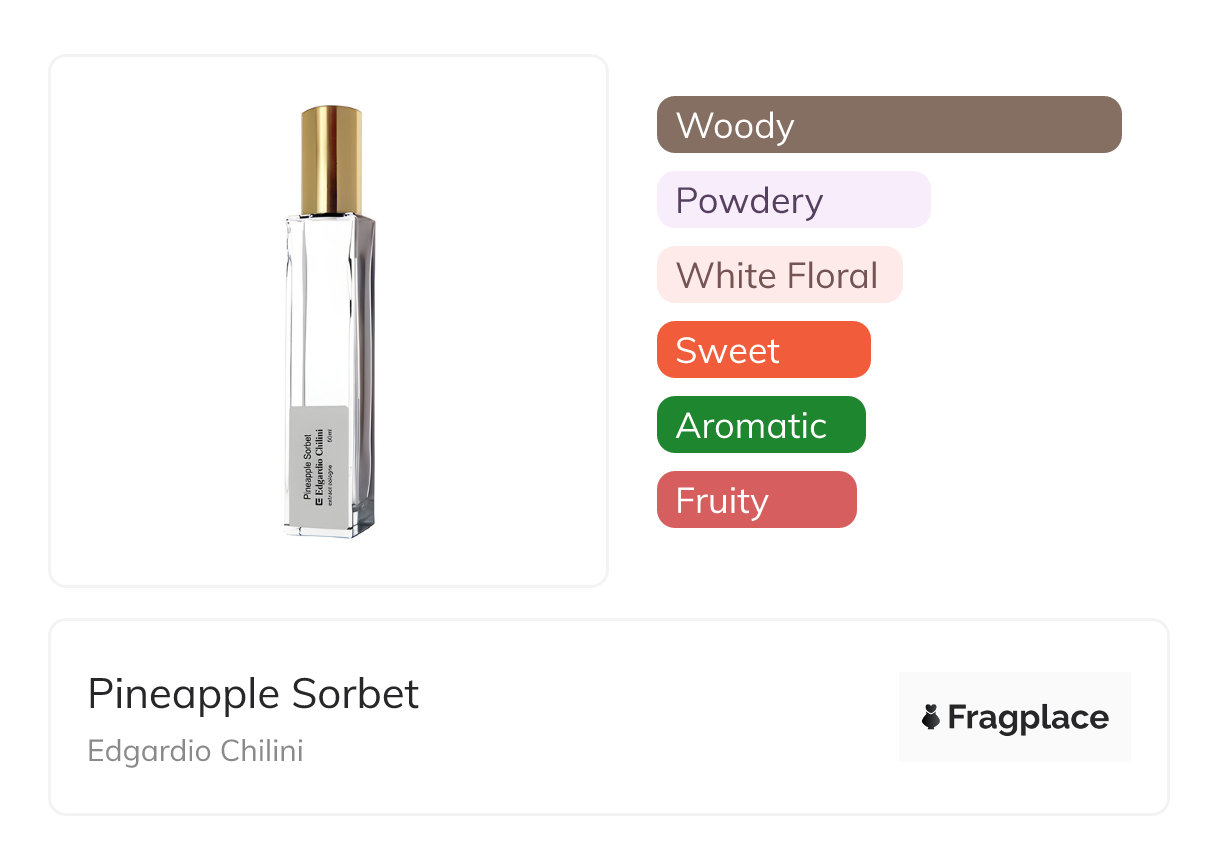
Task: Click the square E logo on the bottle label
Action: tap(319, 503)
